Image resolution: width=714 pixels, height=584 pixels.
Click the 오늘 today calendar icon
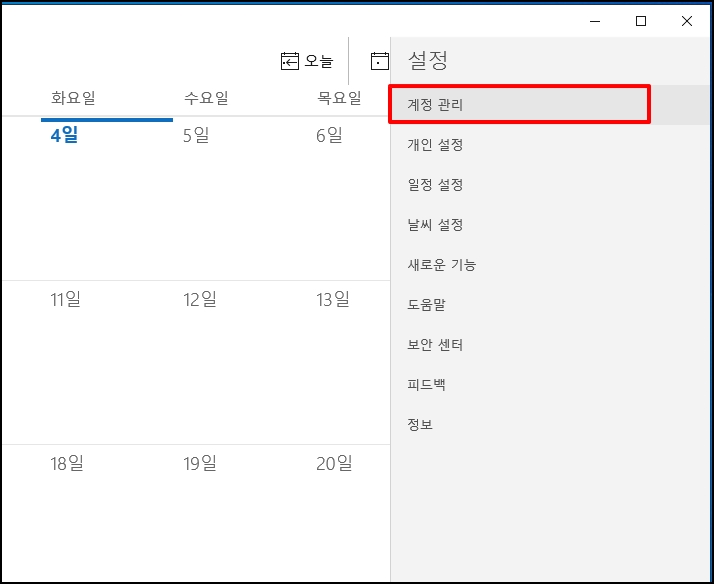290,61
